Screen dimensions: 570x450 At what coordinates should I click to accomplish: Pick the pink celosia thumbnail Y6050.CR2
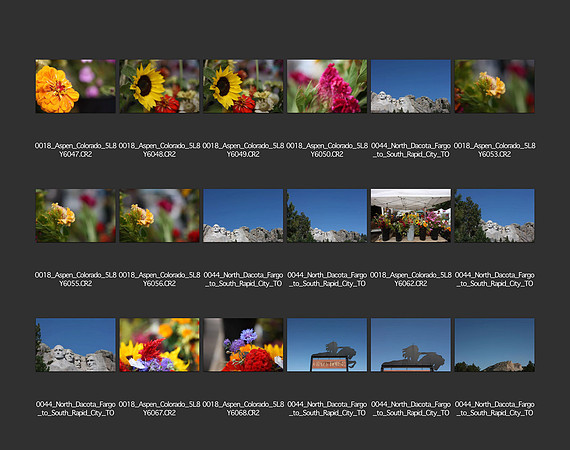pos(327,86)
